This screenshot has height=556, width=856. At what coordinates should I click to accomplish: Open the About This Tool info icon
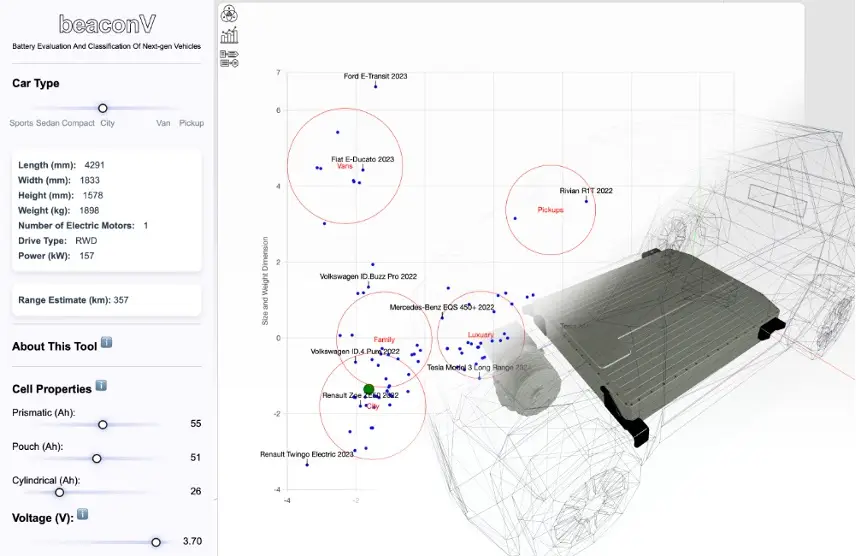(x=106, y=342)
